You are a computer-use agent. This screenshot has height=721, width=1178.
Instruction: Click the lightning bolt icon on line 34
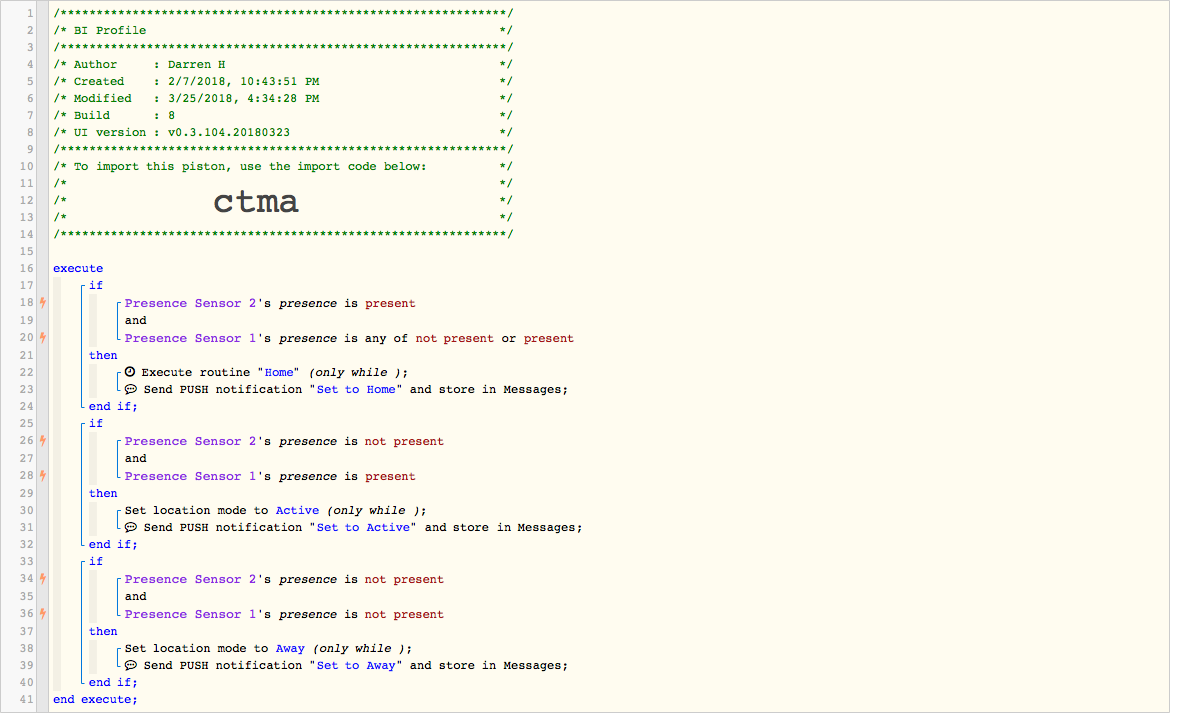tap(43, 579)
